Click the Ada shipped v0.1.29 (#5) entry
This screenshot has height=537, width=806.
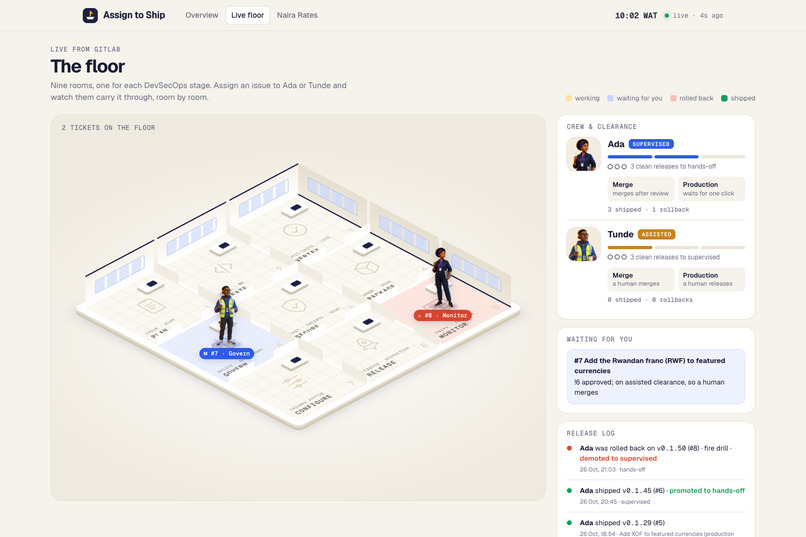656,528
